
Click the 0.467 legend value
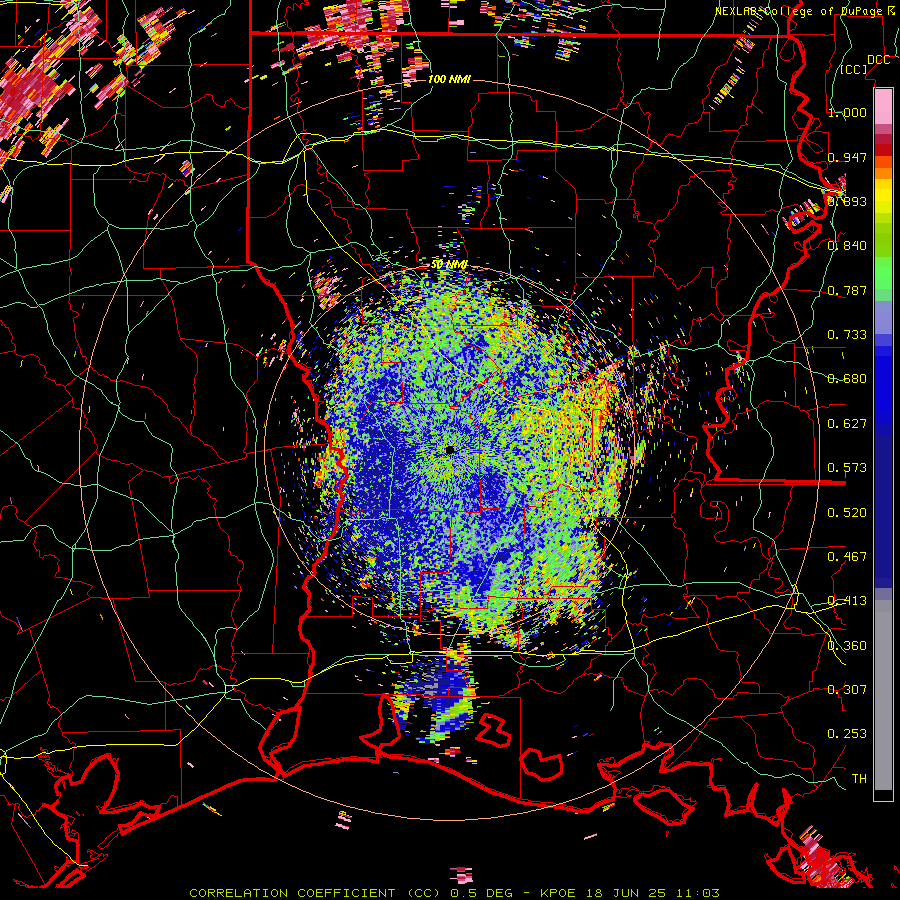[x=847, y=557]
